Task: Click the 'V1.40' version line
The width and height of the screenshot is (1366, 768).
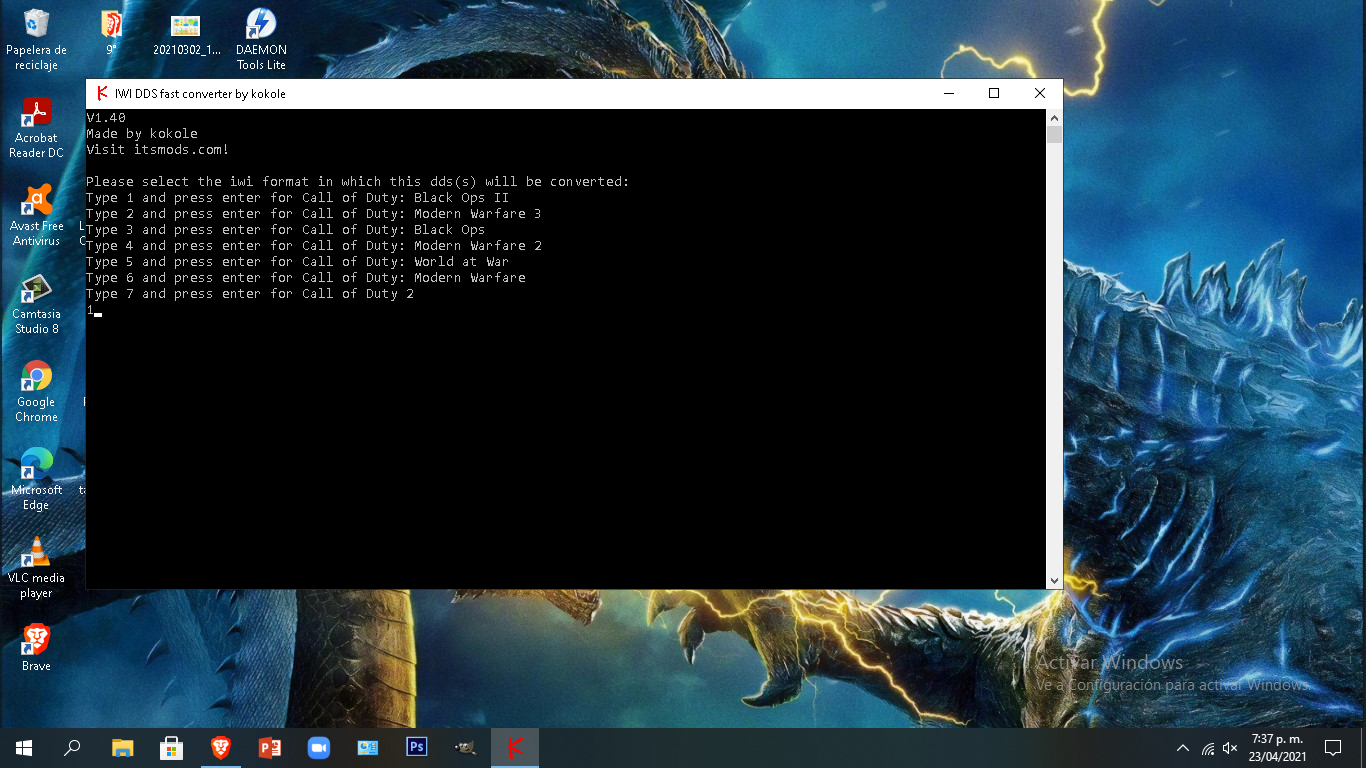Action: point(106,118)
